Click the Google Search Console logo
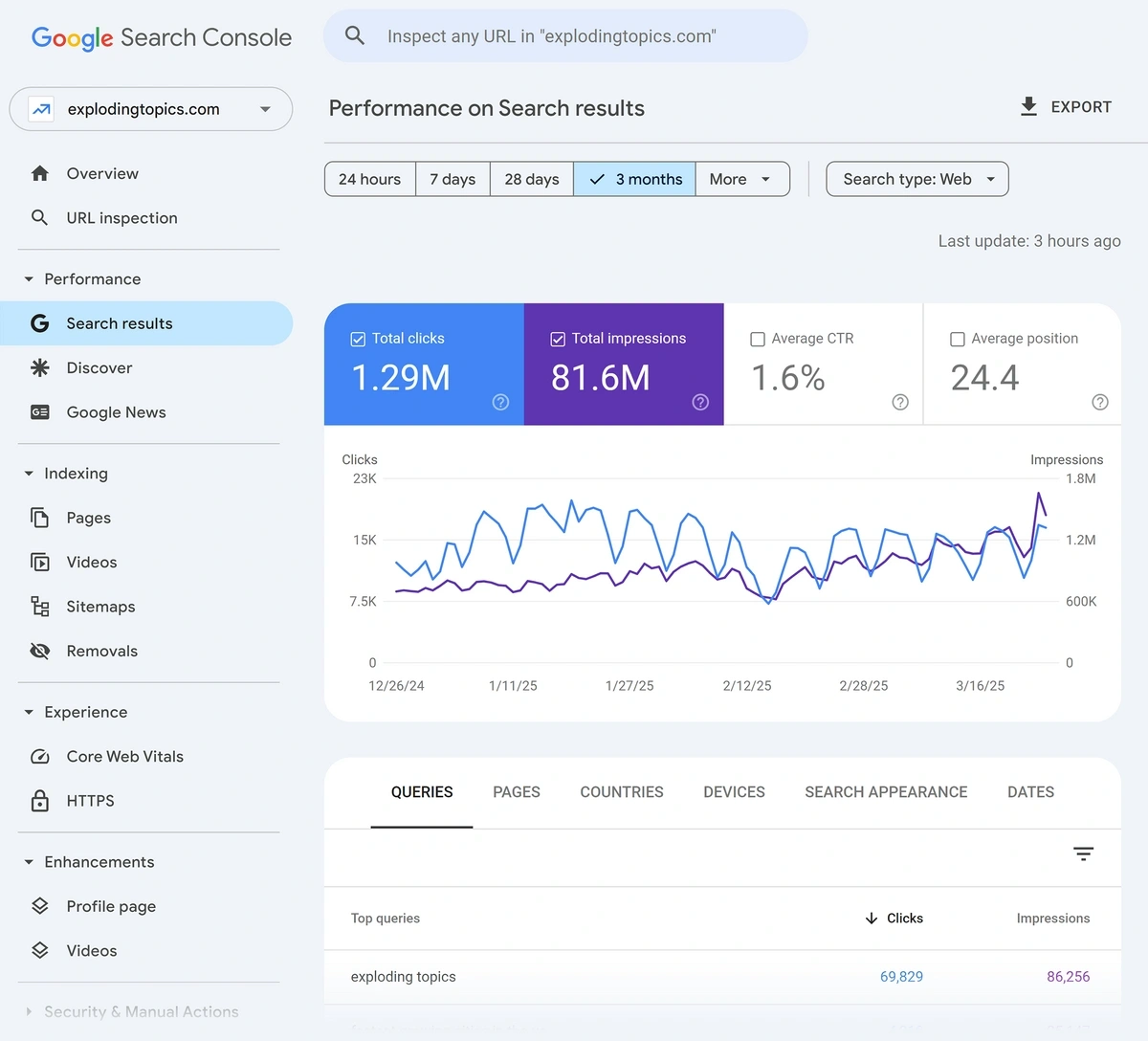The image size is (1148, 1041). (162, 37)
